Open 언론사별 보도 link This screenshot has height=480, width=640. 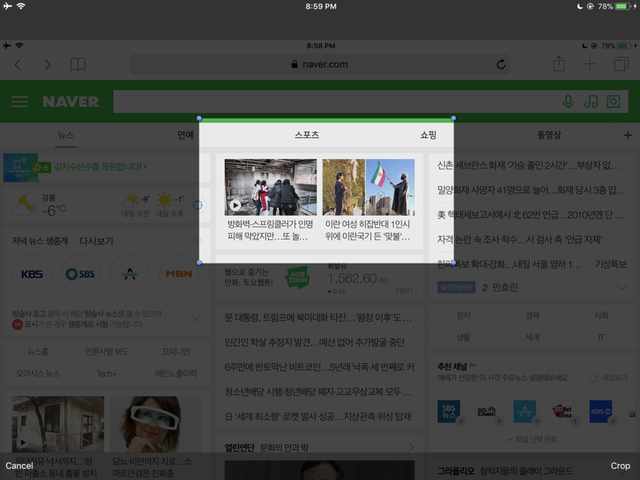coord(107,351)
